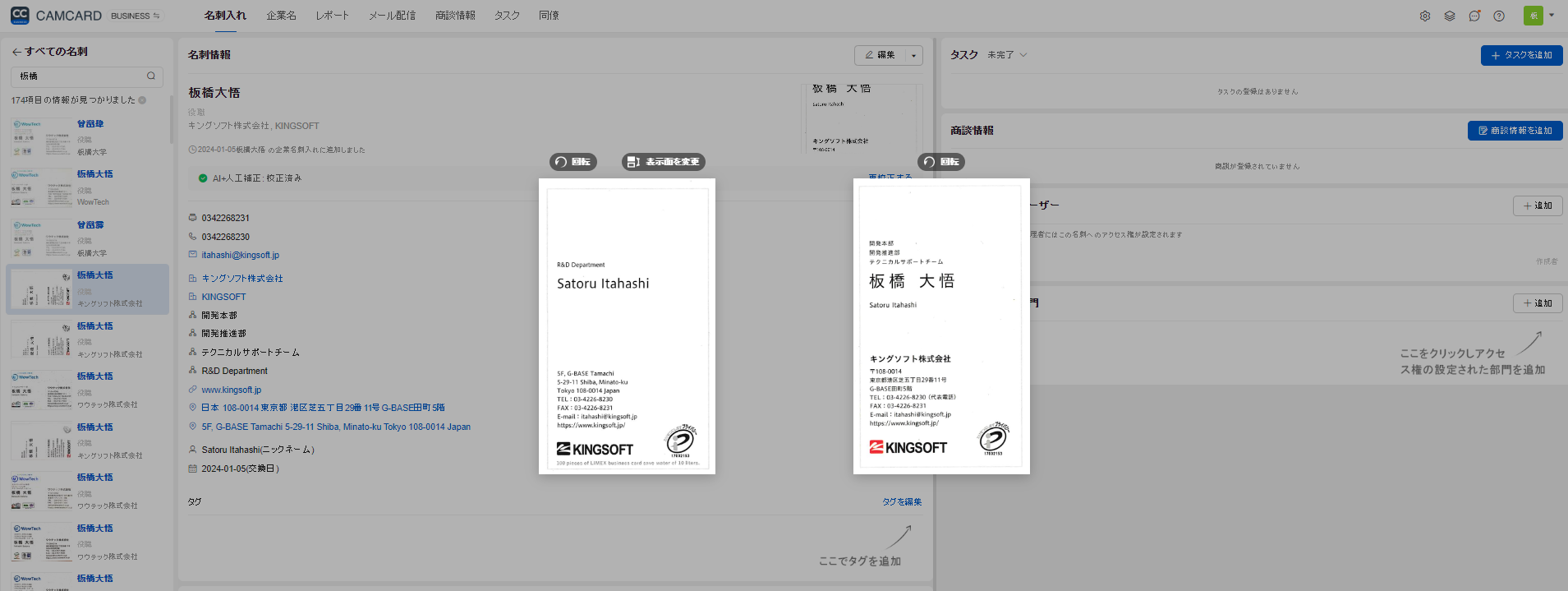Image resolution: width=1568 pixels, height=591 pixels.
Task: Click the map pin beside the 日本 108-0014 address
Action: pos(193,408)
